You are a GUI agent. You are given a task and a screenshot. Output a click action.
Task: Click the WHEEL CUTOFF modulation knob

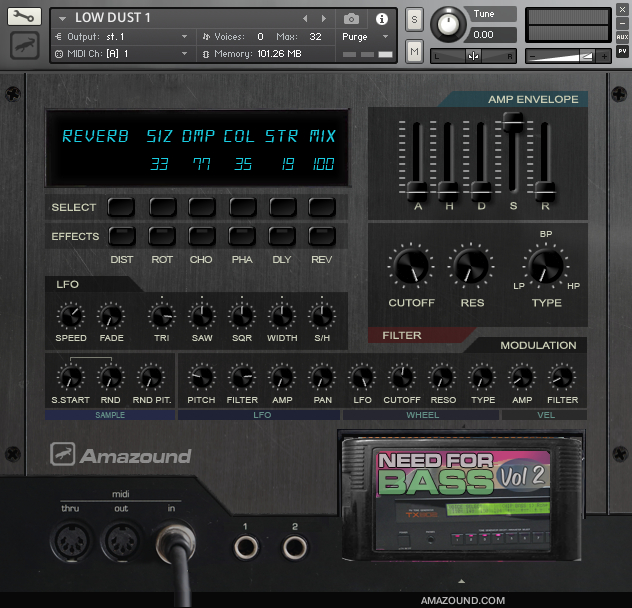(402, 377)
